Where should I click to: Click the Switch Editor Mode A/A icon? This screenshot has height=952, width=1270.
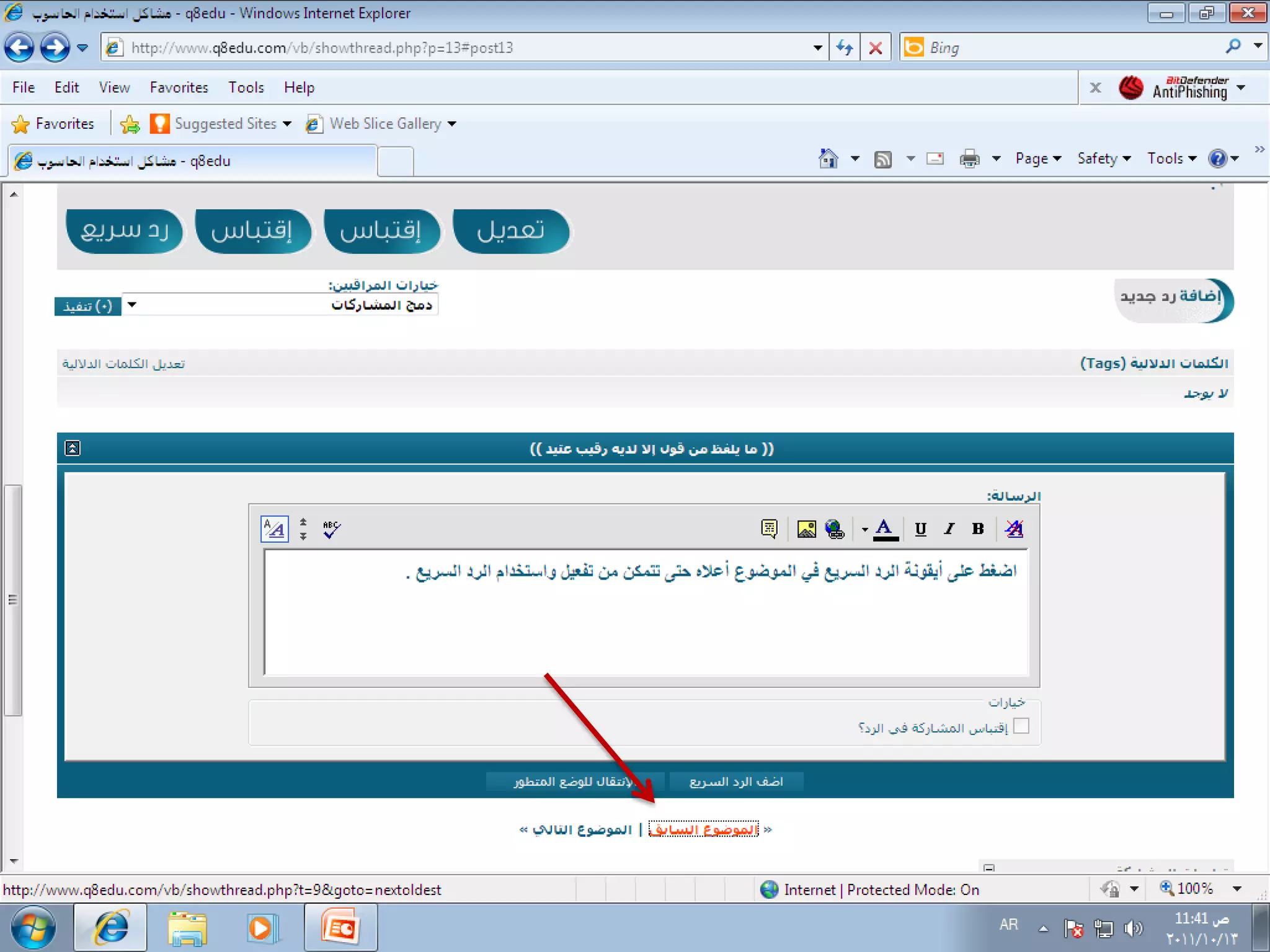pyautogui.click(x=274, y=529)
